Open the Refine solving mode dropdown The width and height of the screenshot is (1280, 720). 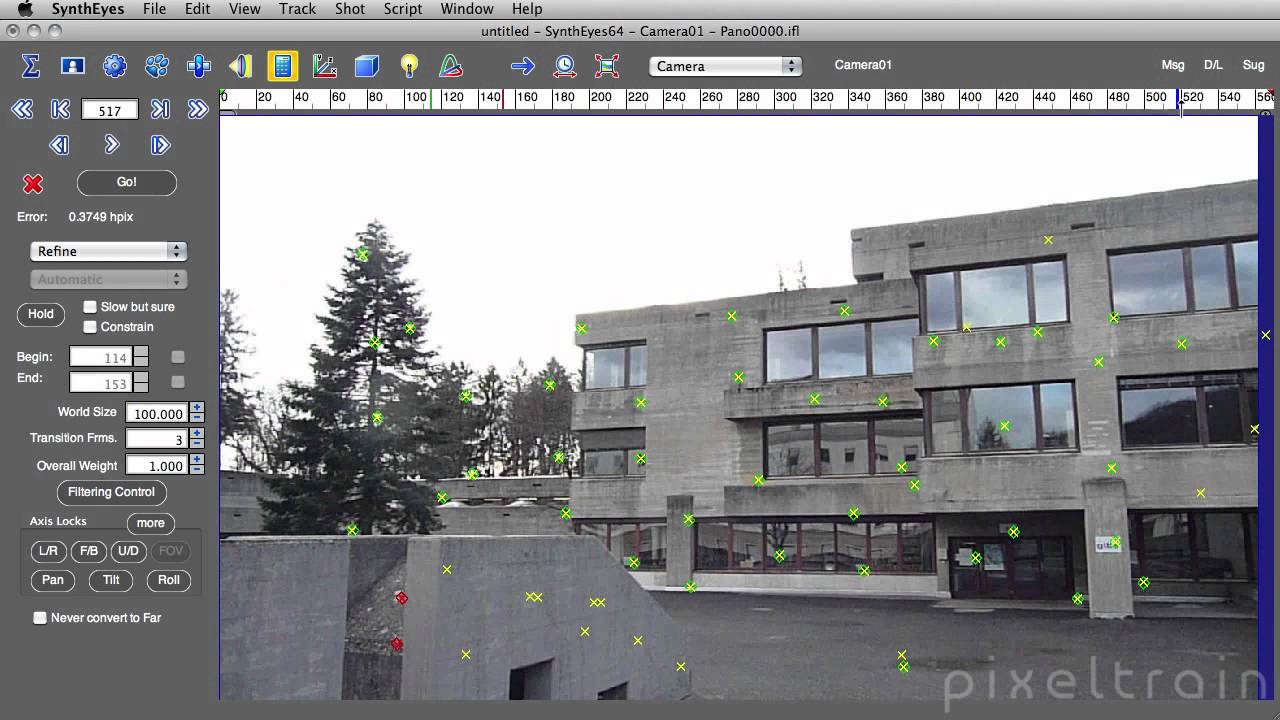[x=108, y=251]
